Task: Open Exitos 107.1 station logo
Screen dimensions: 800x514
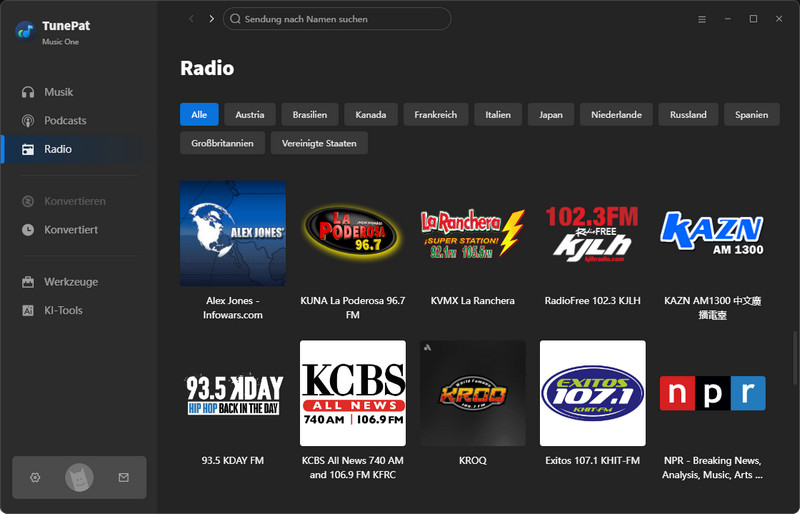Action: click(x=592, y=393)
